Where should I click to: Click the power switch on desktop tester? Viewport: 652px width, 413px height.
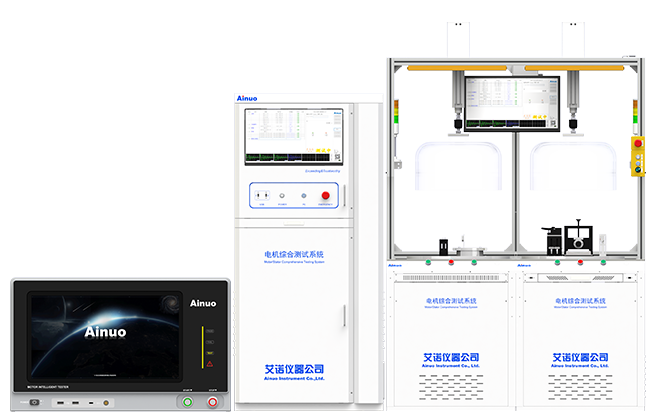pyautogui.click(x=36, y=402)
